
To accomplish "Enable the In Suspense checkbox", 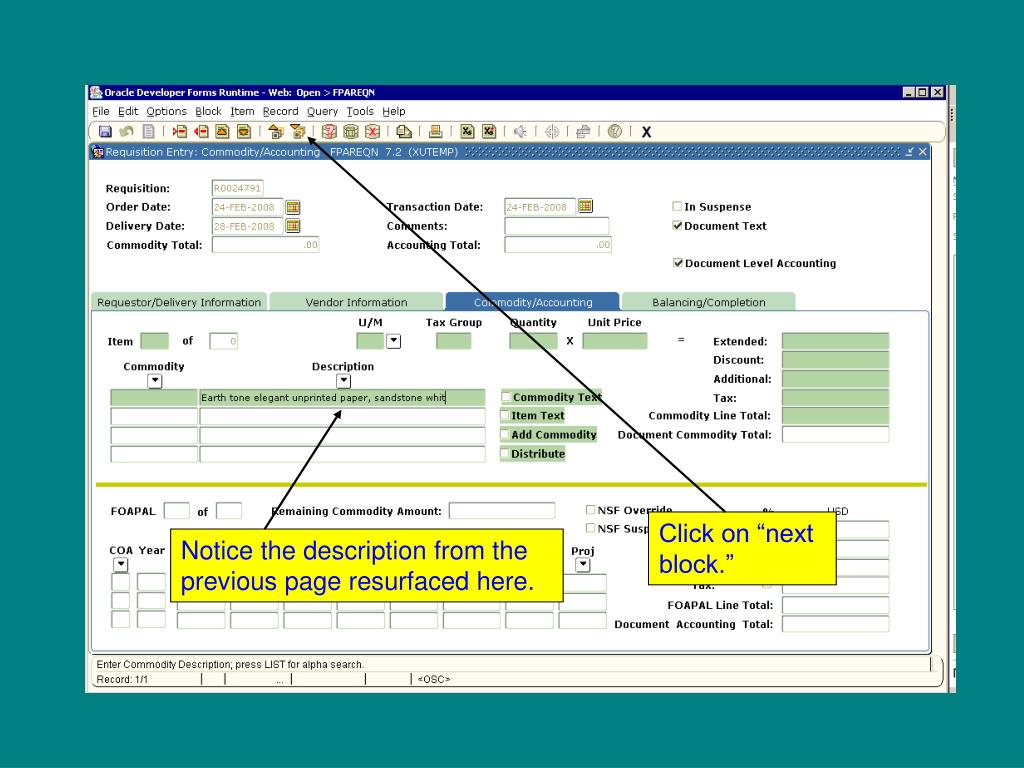I will point(677,206).
